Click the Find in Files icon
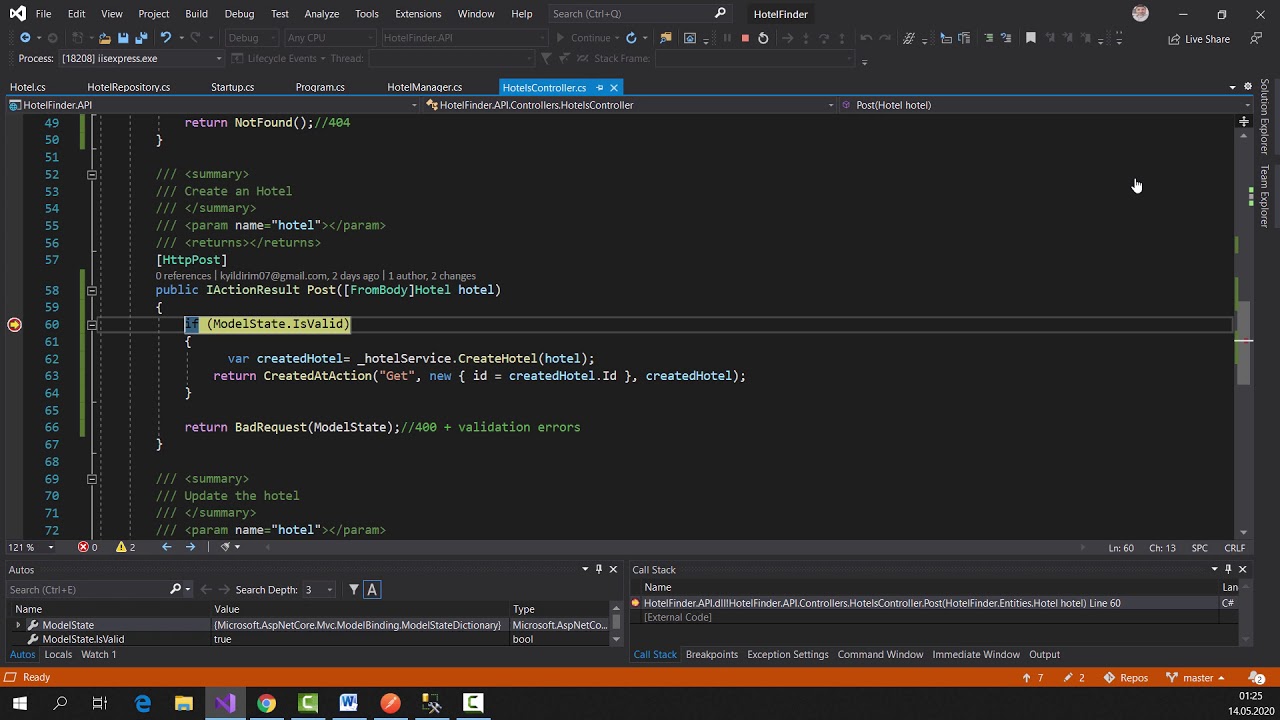The width and height of the screenshot is (1280, 720). [x=666, y=38]
